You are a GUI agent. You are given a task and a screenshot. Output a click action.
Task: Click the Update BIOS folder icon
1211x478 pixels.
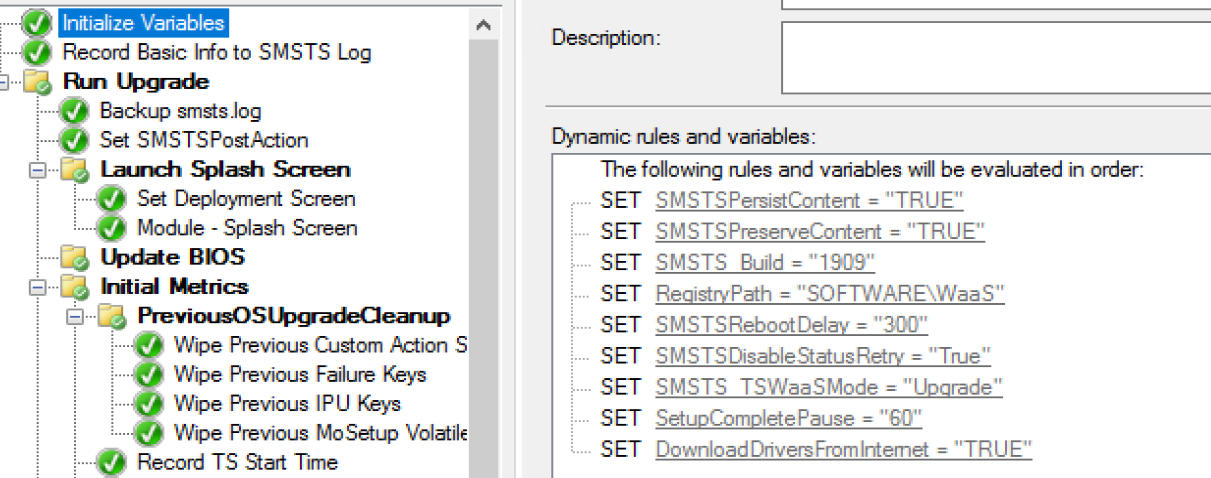click(74, 257)
